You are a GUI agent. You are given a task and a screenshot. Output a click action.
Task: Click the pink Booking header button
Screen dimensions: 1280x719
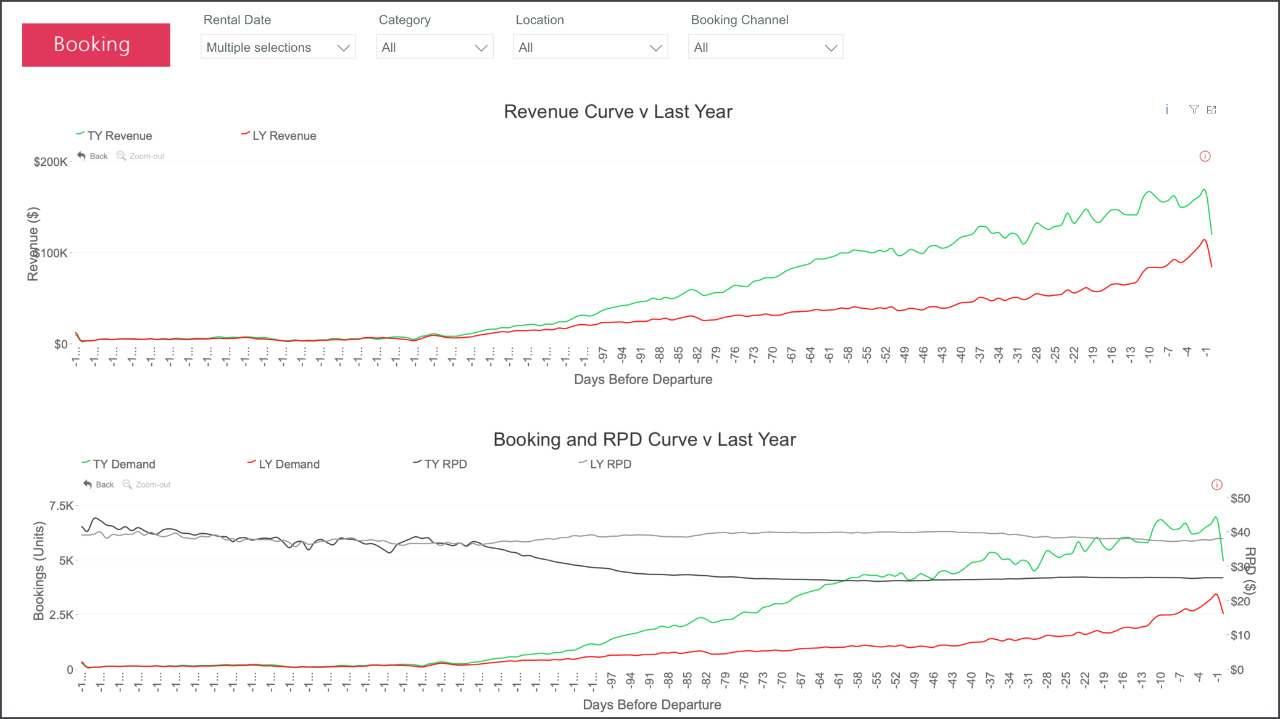pos(96,44)
